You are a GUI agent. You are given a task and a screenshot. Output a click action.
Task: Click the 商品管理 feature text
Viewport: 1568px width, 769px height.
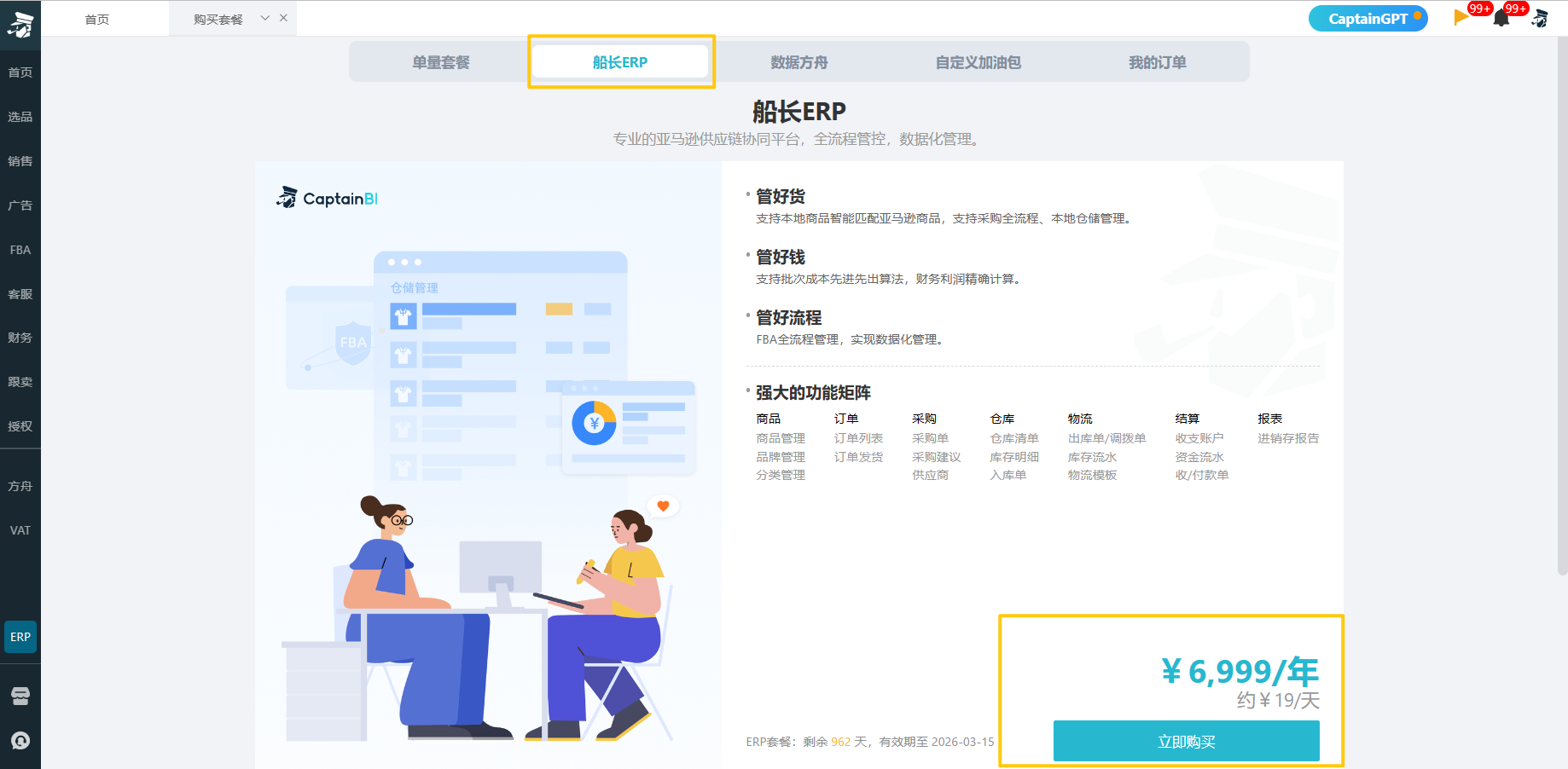coord(781,438)
